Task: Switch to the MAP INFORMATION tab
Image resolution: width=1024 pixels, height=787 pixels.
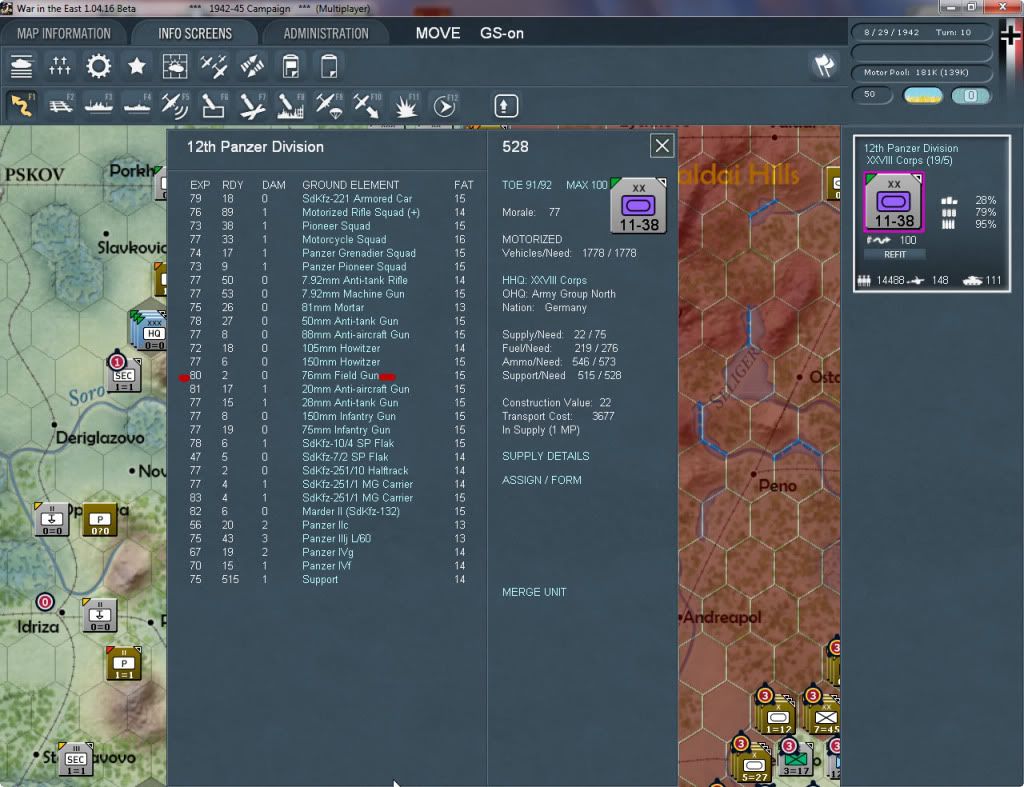Action: point(63,33)
